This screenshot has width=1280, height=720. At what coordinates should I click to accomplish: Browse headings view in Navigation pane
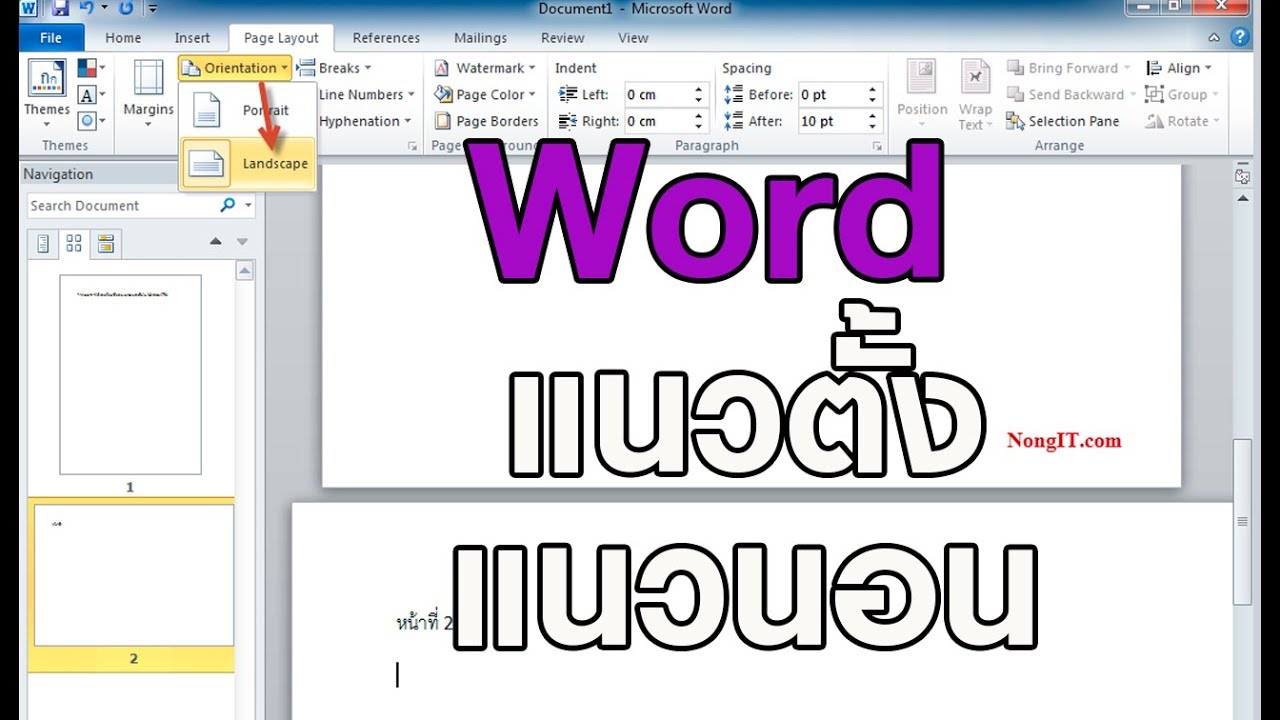coord(43,243)
